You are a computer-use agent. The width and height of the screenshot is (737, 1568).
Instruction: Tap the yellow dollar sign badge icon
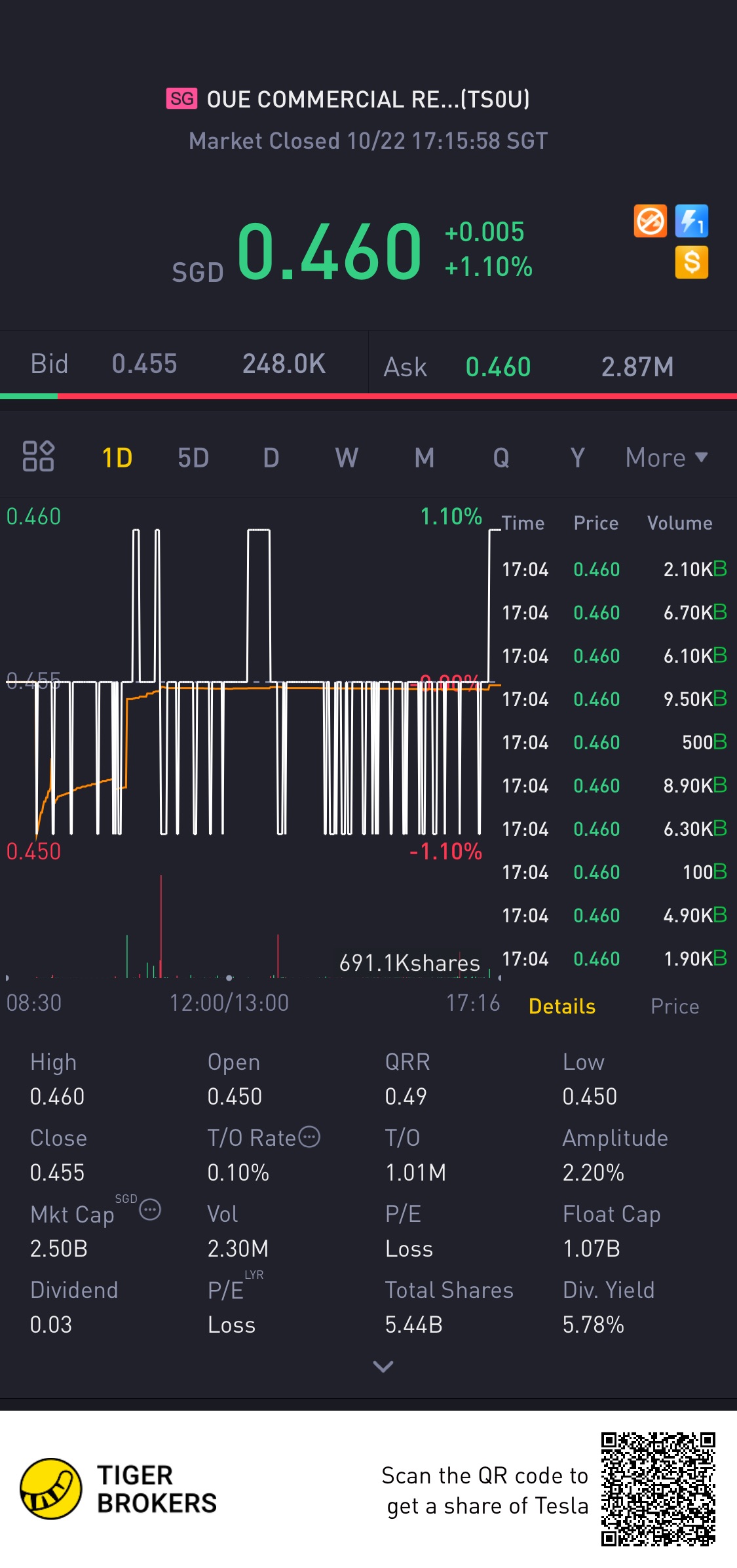pyautogui.click(x=692, y=262)
